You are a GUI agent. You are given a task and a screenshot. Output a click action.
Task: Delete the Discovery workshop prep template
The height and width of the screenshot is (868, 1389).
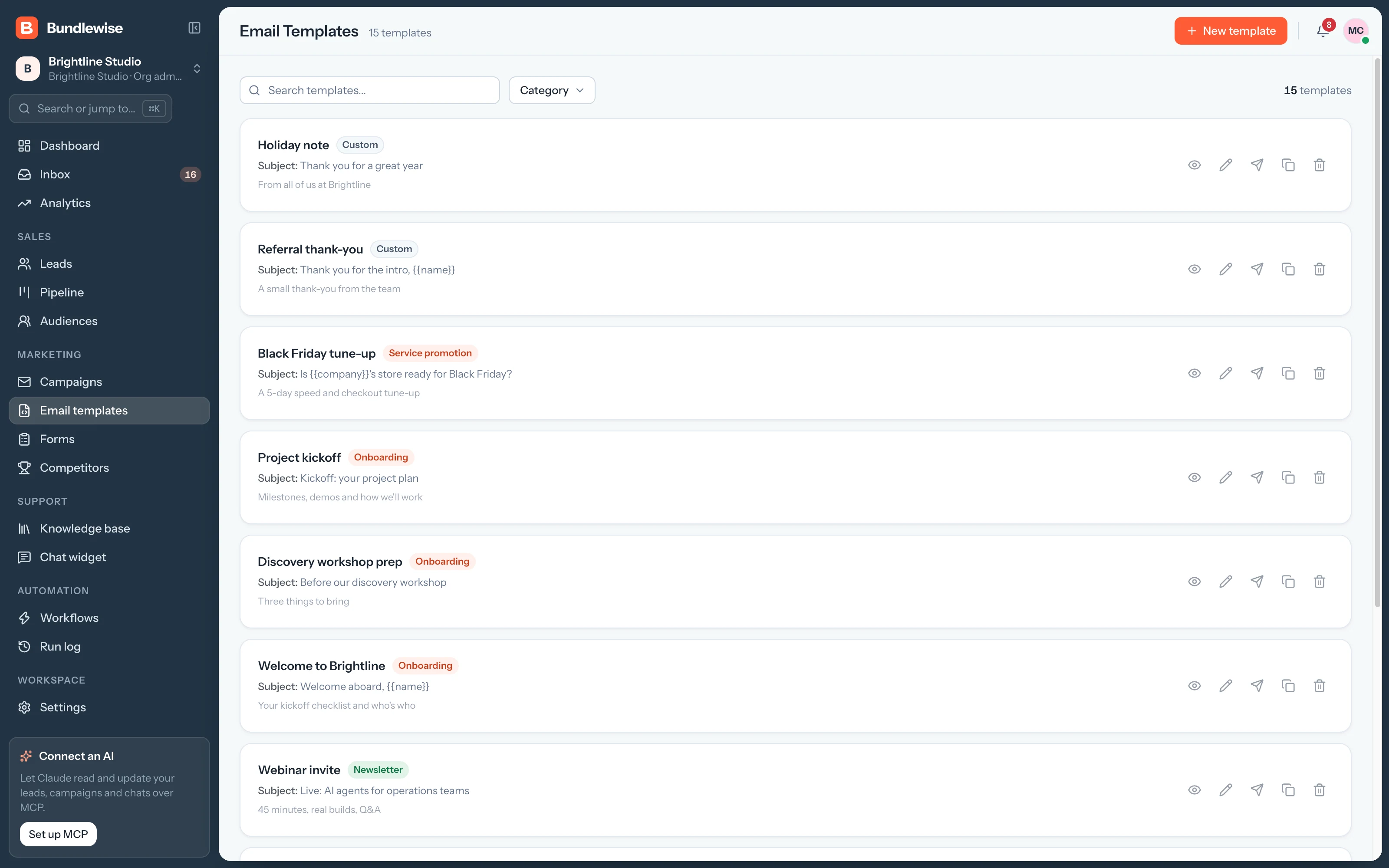pyautogui.click(x=1320, y=582)
